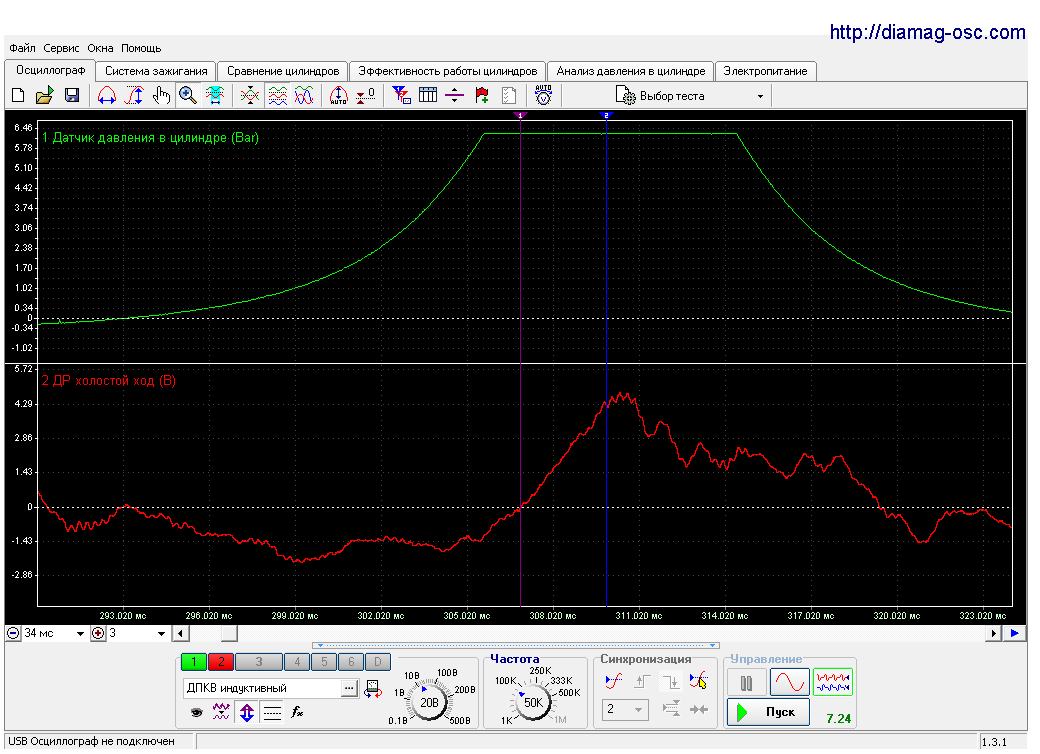
Task: Click the table grid icon
Action: 428,96
